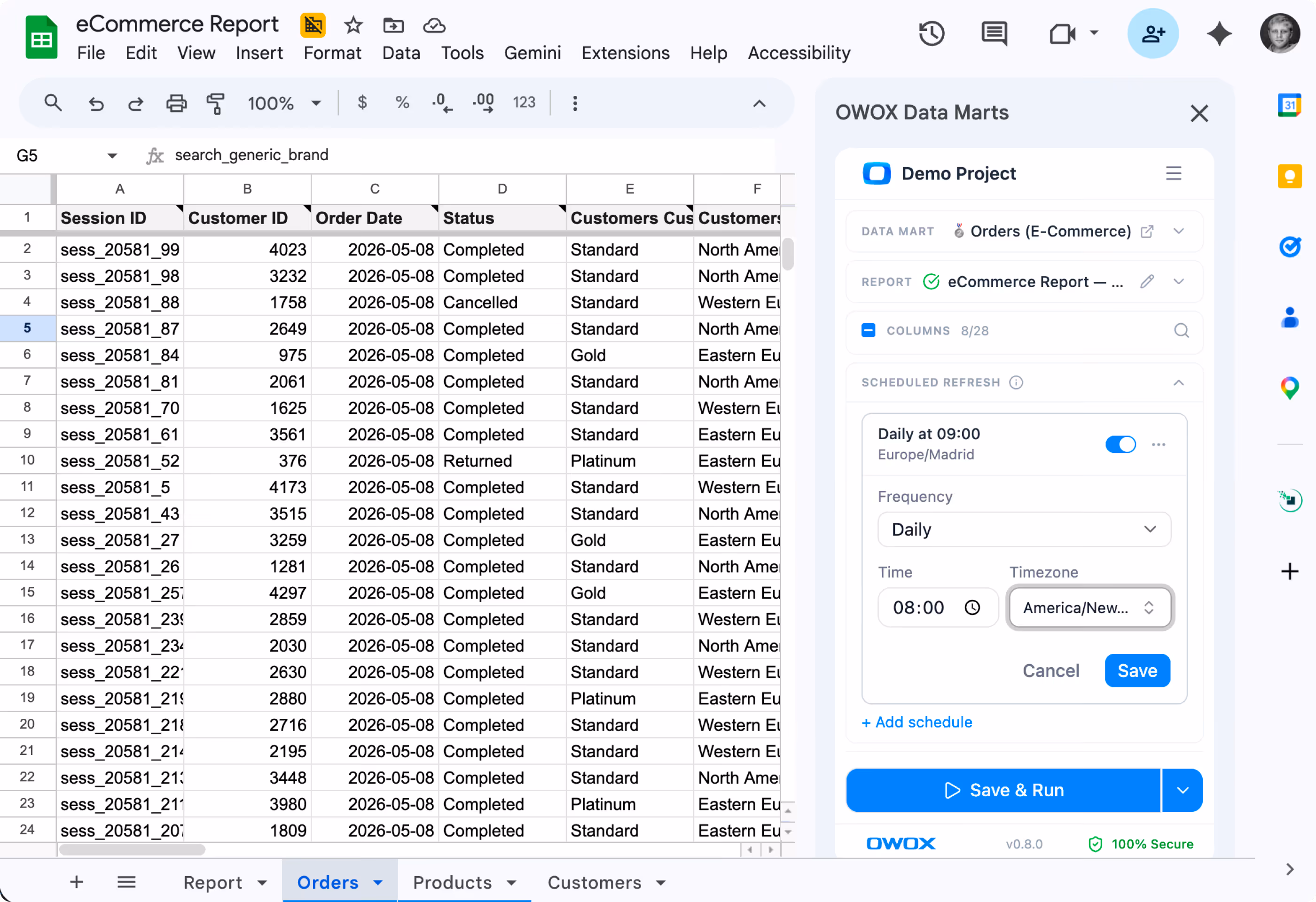Open Demo Project hamburger menu
Viewport: 1316px width, 902px height.
pos(1173,173)
